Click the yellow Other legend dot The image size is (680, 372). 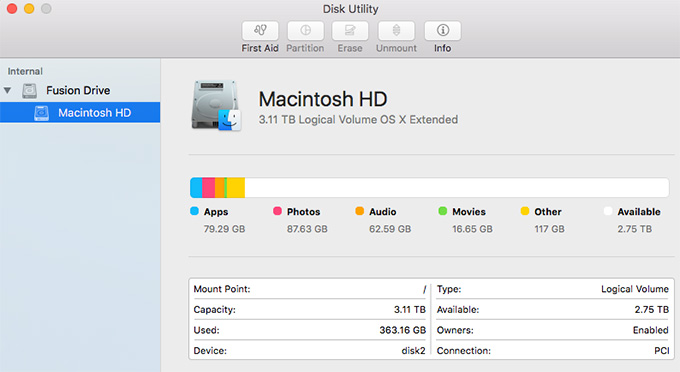[x=525, y=211]
